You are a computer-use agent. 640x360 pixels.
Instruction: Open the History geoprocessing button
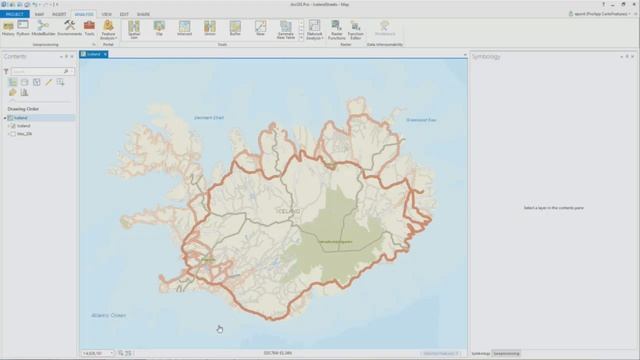click(x=8, y=29)
